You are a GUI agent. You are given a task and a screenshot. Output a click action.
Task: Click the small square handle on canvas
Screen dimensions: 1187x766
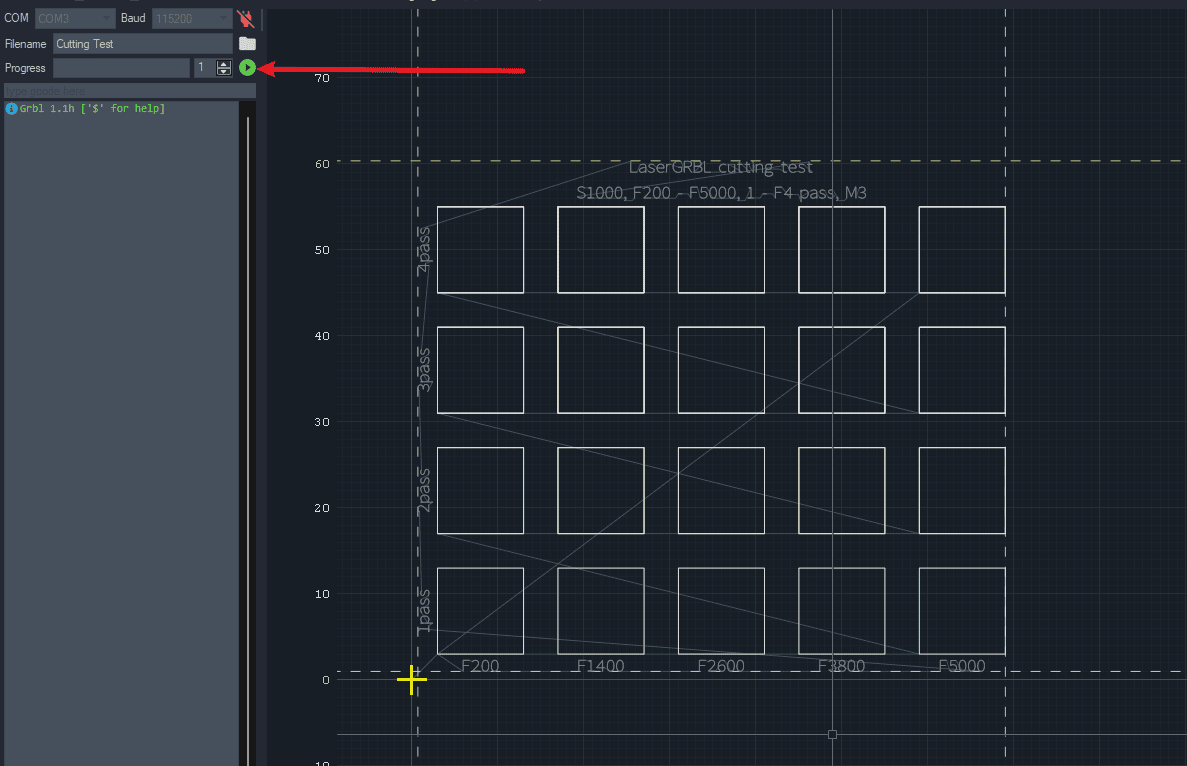click(x=832, y=734)
